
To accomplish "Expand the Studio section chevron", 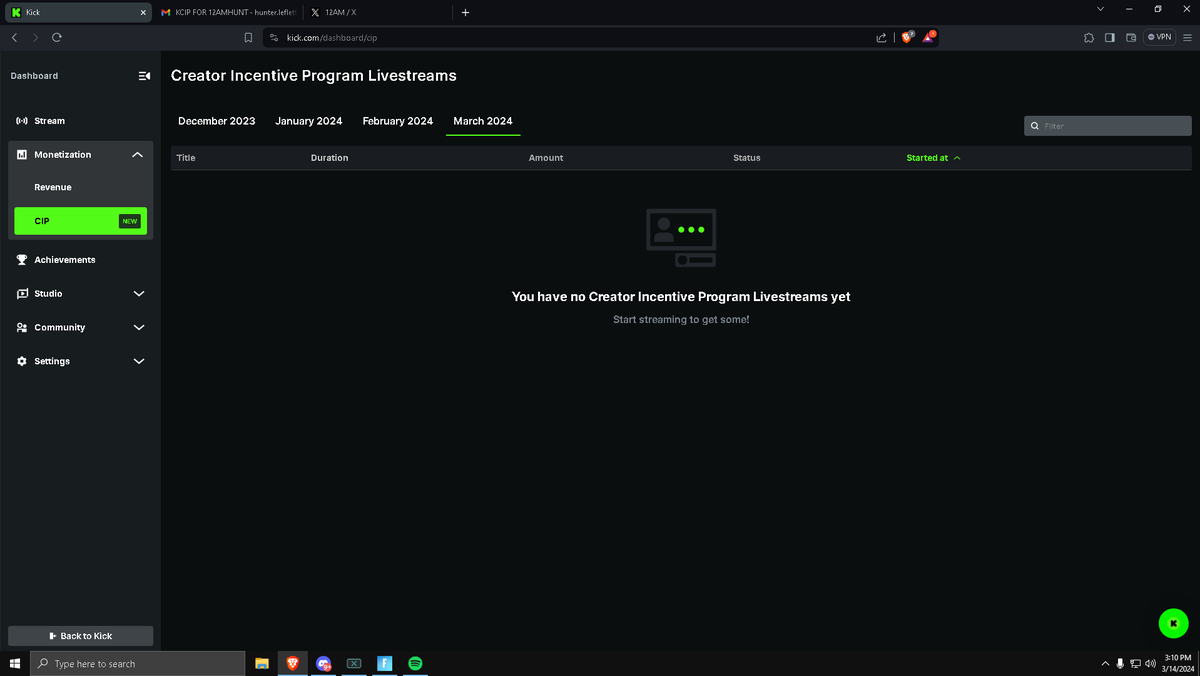I will (x=139, y=294).
